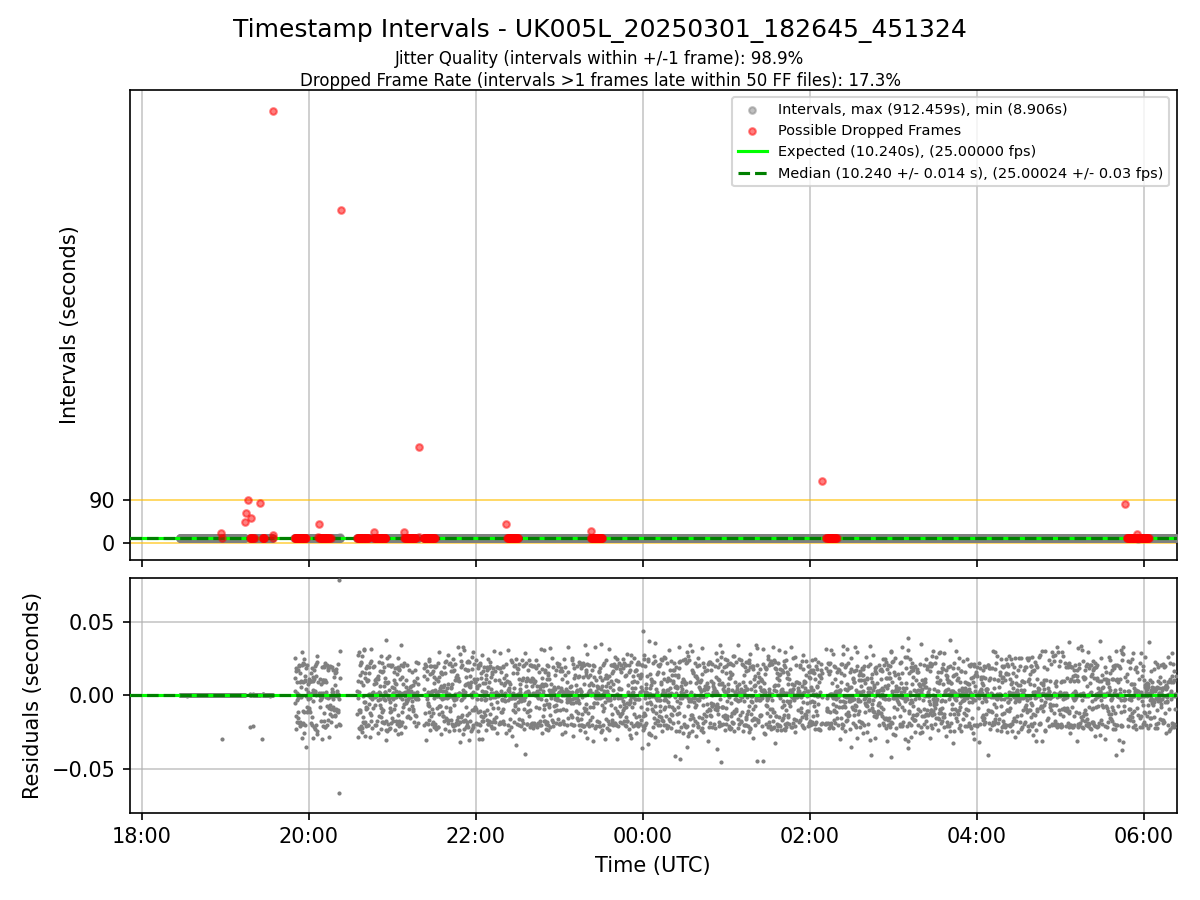Click the lowest grey residual outlier near 20:20
This screenshot has height=900, width=1200.
(x=339, y=793)
